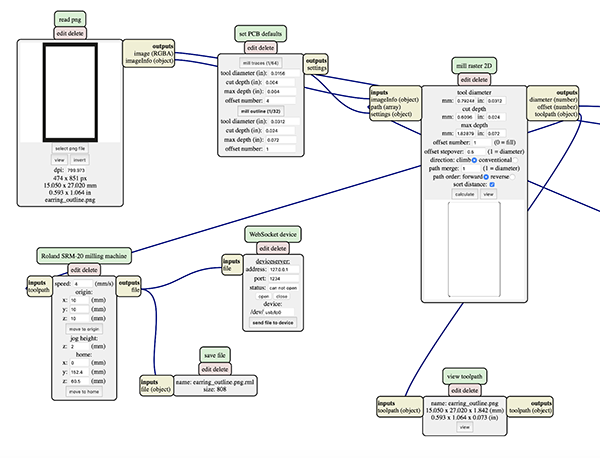Click view in the view toolpath module
Viewport: 600px width, 458px height.
465,427
